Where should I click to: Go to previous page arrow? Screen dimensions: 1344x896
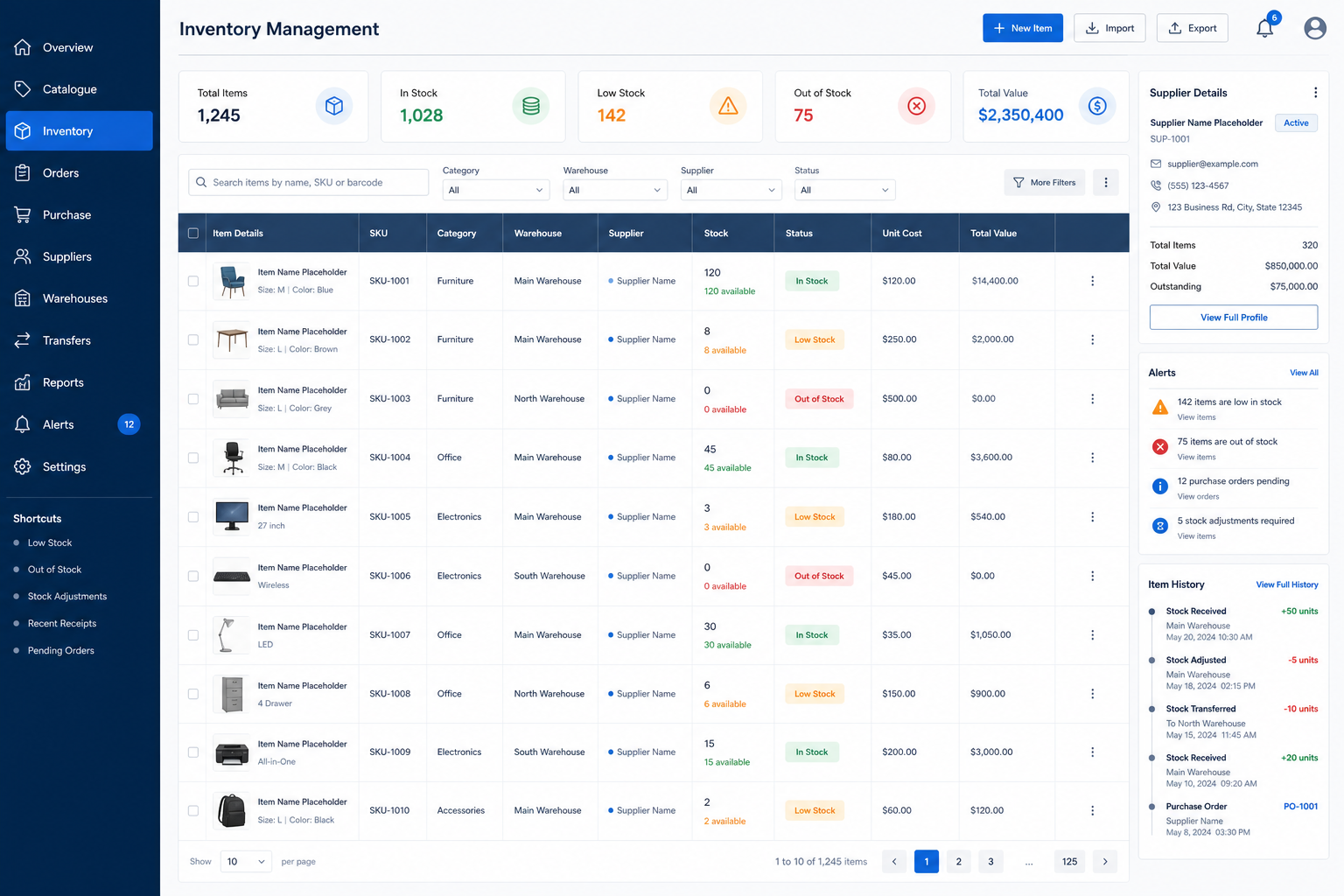[894, 862]
